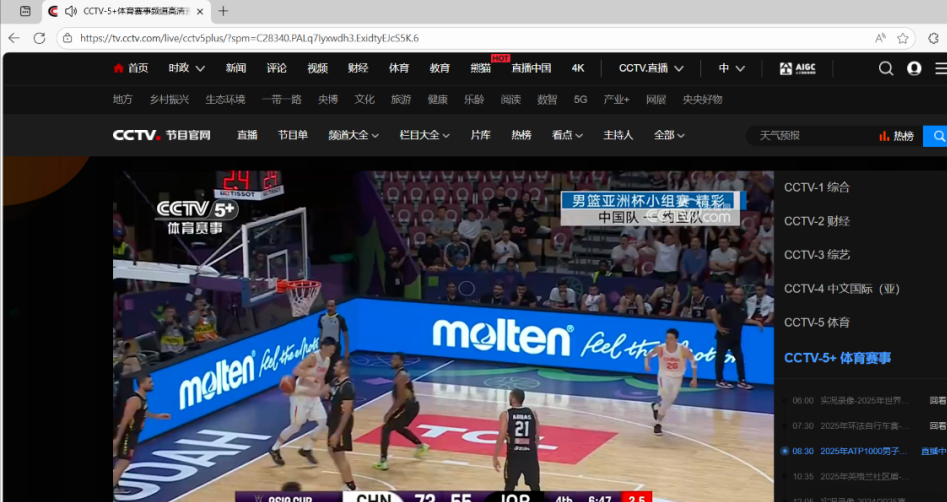The width and height of the screenshot is (947, 502).
Task: Open the 体育 section
Action: coord(399,68)
